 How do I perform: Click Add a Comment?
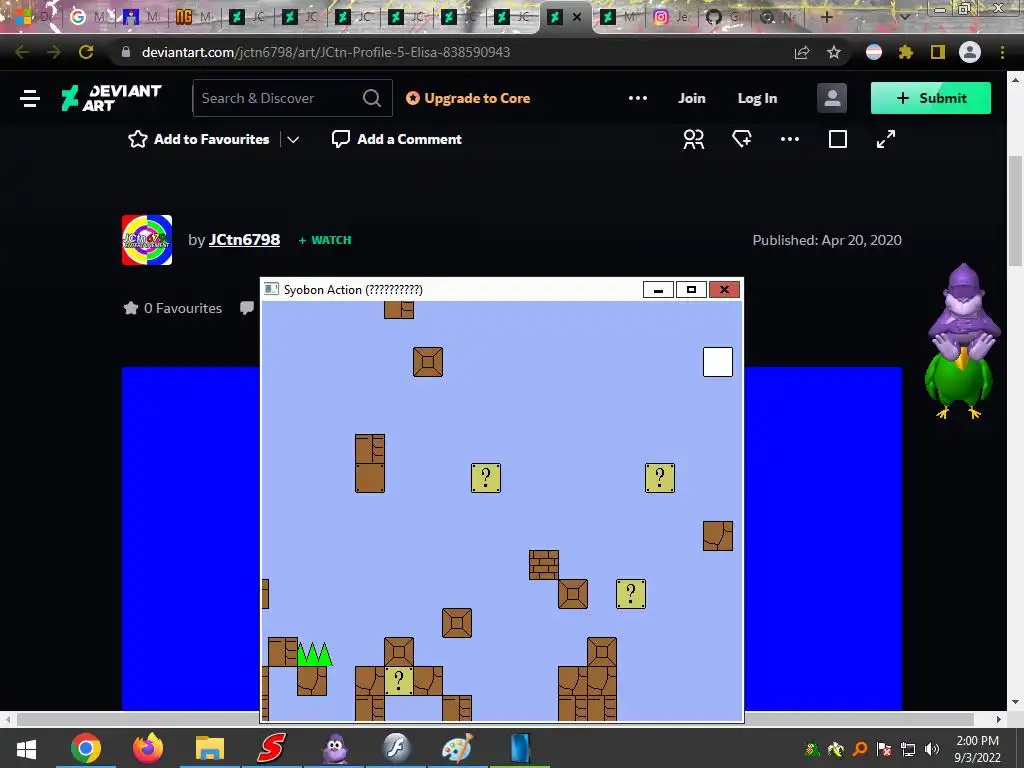click(396, 139)
